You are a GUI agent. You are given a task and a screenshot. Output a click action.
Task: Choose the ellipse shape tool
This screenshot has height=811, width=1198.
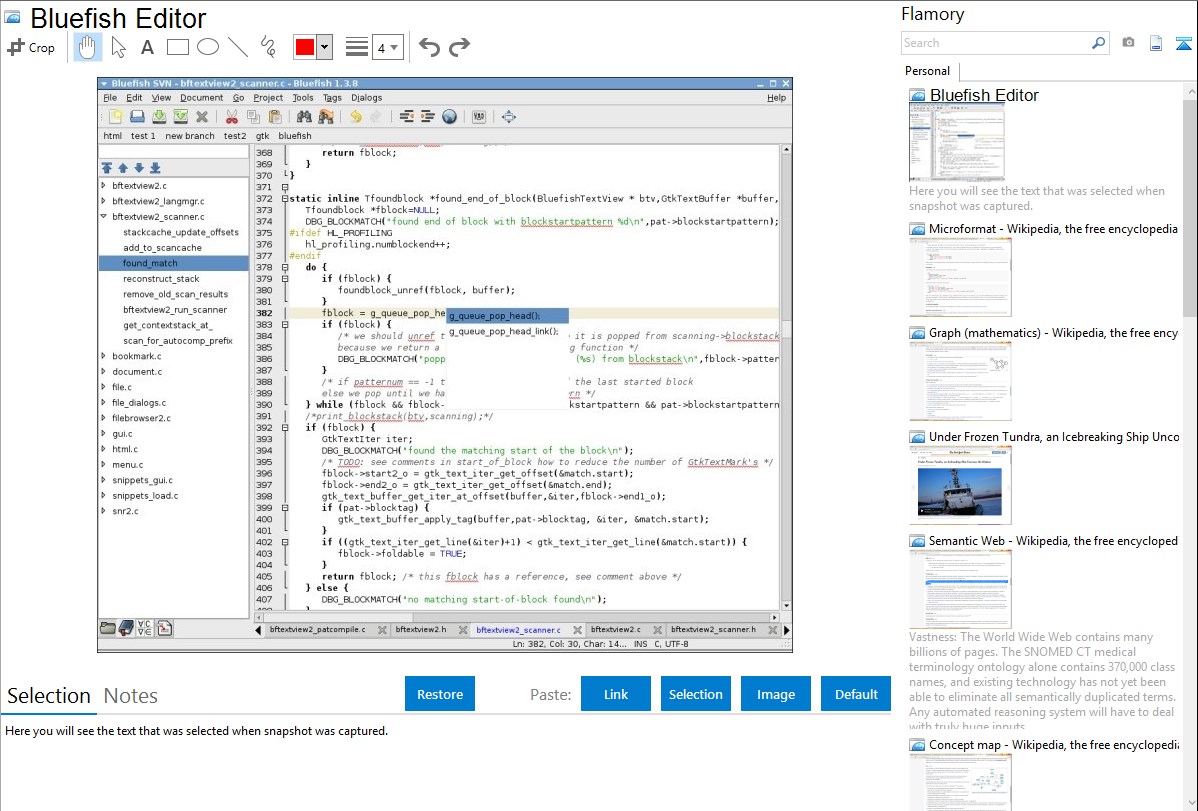207,47
